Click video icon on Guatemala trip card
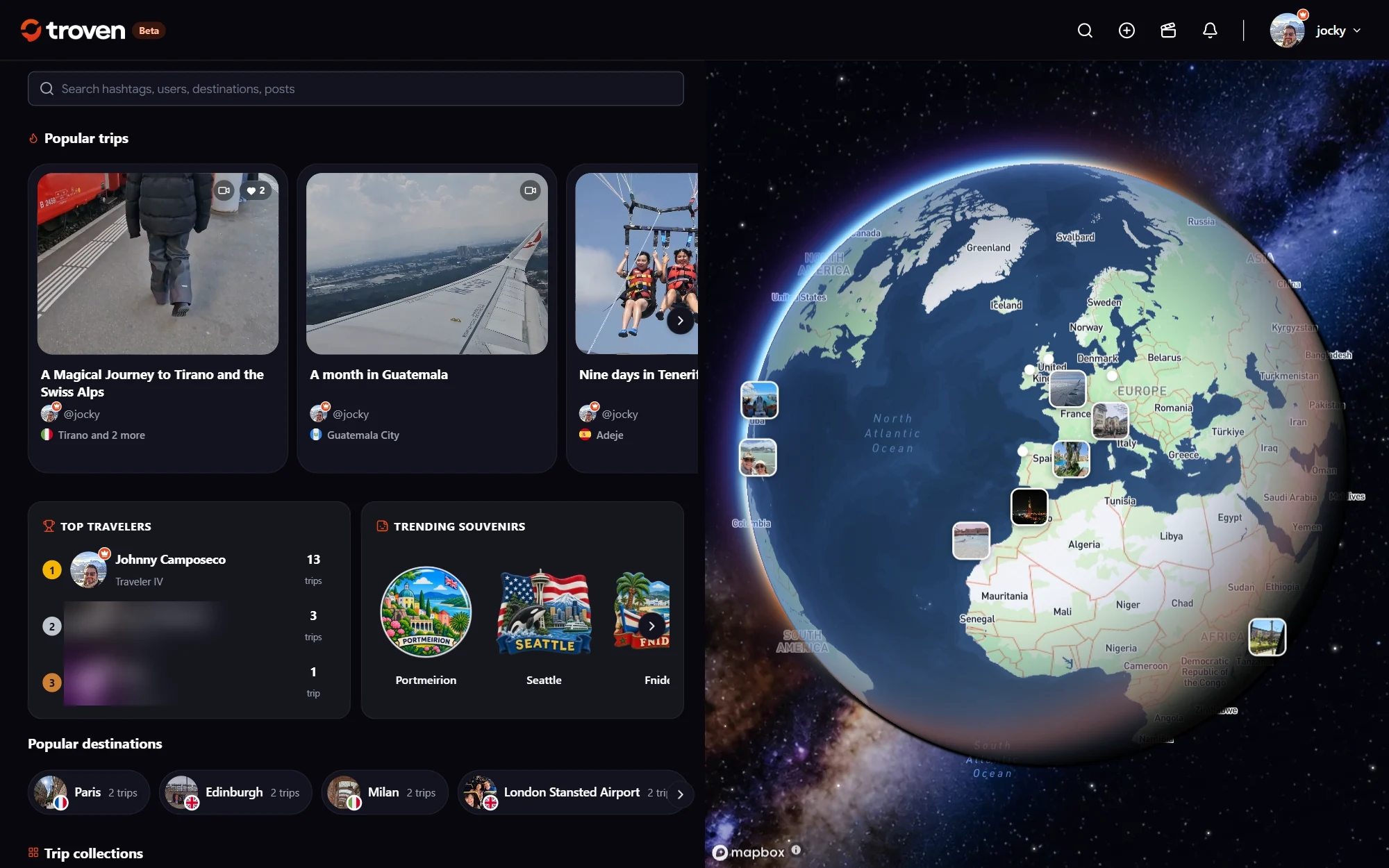The width and height of the screenshot is (1389, 868). (530, 190)
